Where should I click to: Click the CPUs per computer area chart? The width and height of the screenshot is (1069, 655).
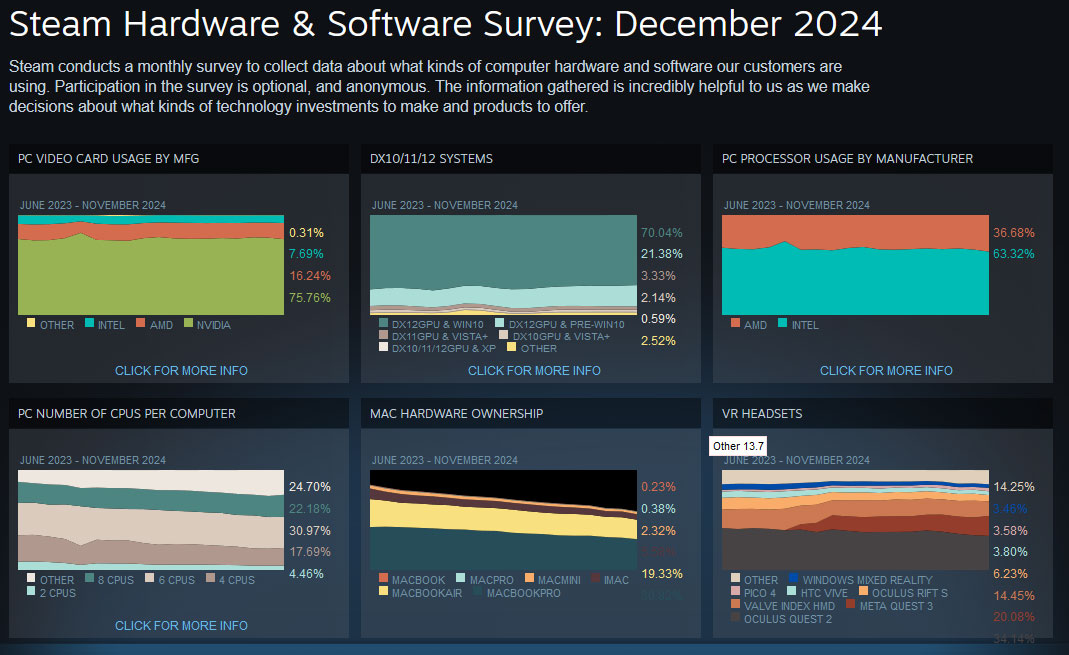pyautogui.click(x=151, y=520)
